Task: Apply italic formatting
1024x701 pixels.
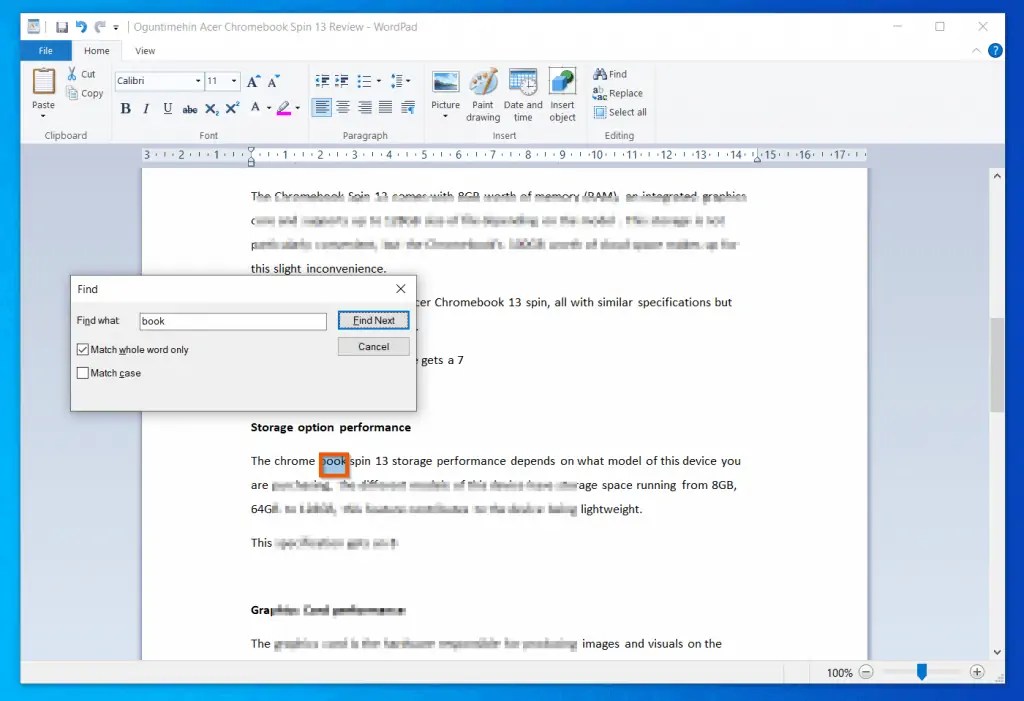Action: [146, 108]
